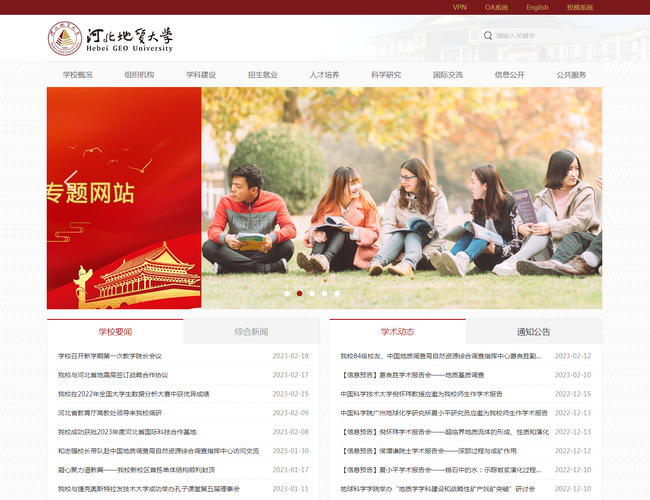Switch to the 综合新闻 tab

[251, 331]
